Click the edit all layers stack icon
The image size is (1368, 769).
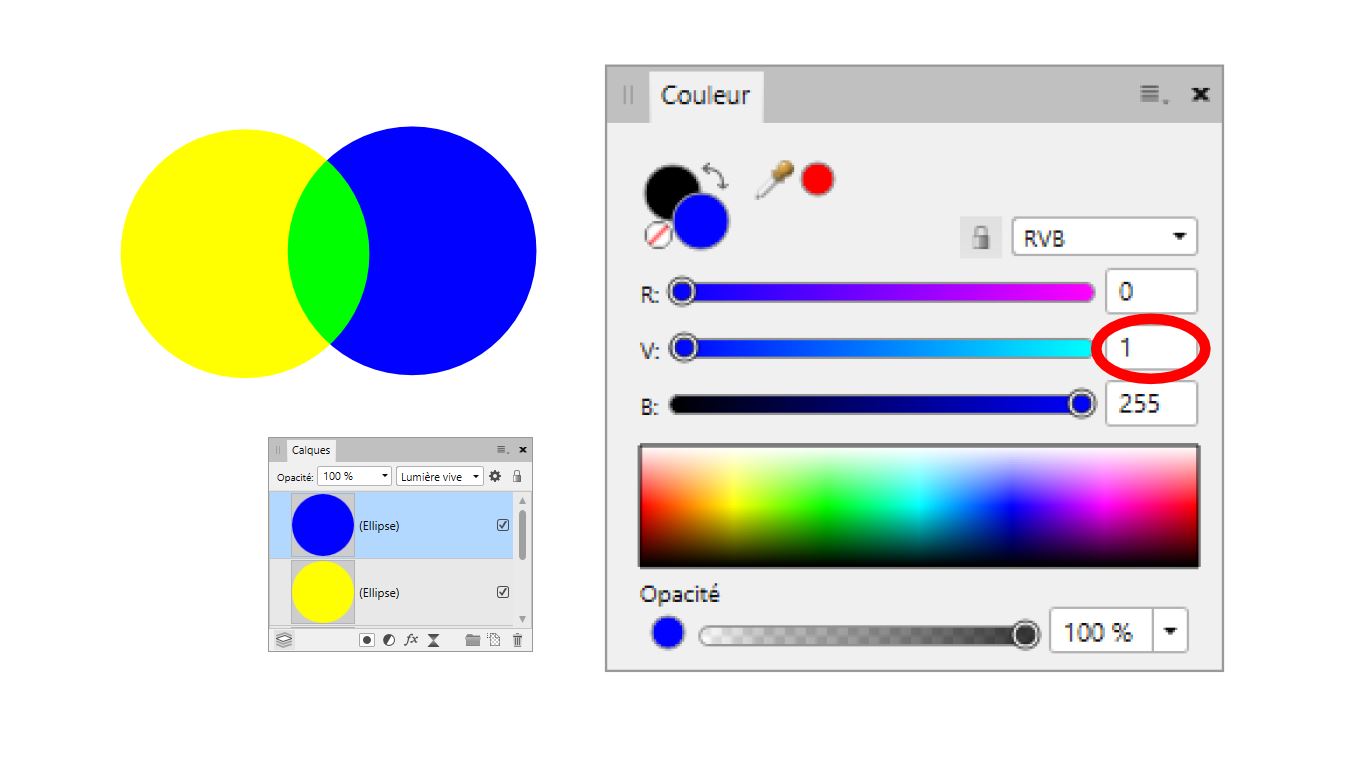(x=285, y=639)
